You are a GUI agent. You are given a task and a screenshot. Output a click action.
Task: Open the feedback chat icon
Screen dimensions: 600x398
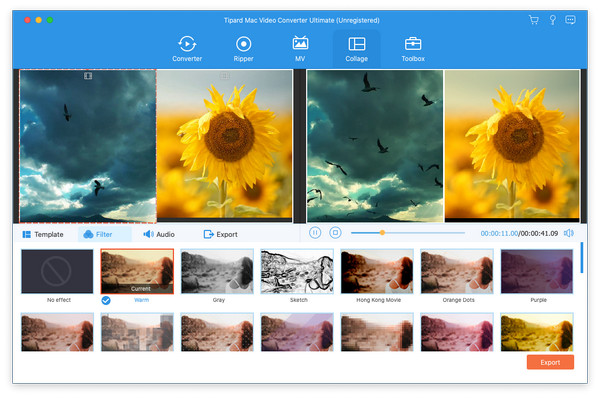click(570, 20)
